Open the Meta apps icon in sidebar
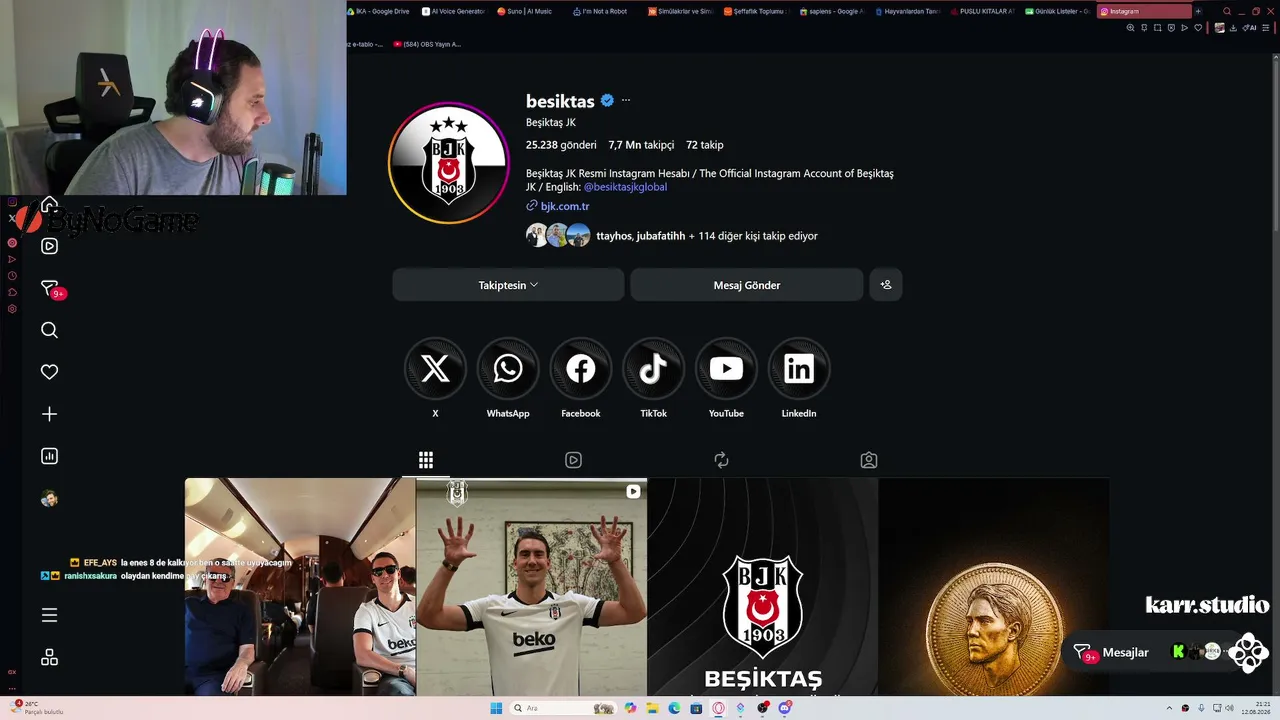The height and width of the screenshot is (720, 1280). point(49,657)
